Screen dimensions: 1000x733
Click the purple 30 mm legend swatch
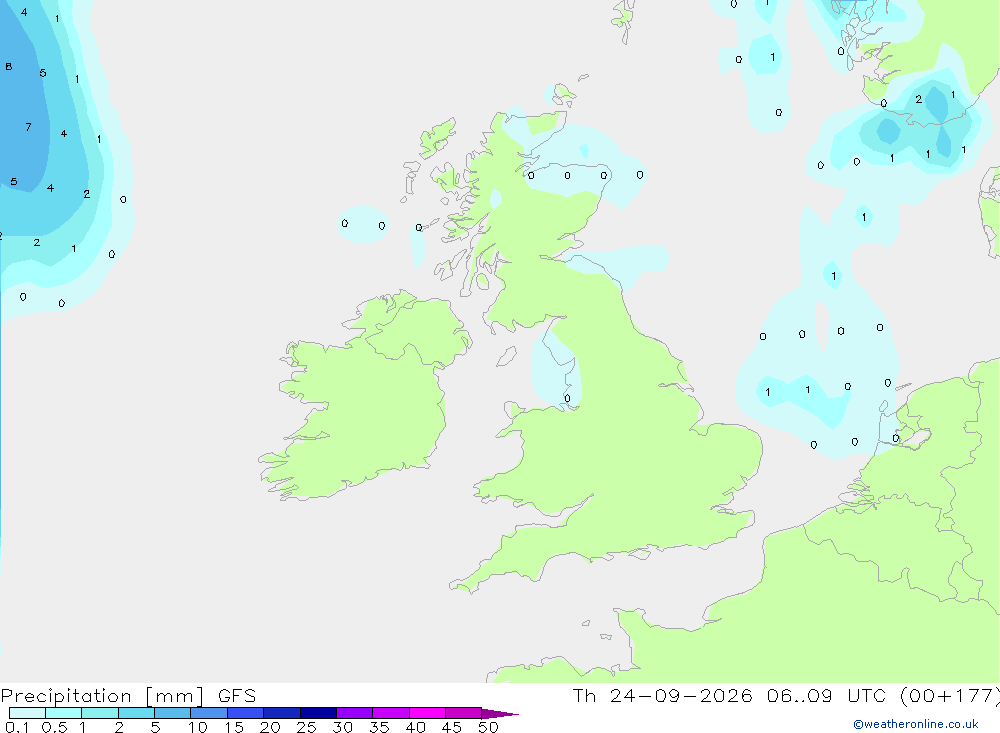(x=355, y=713)
